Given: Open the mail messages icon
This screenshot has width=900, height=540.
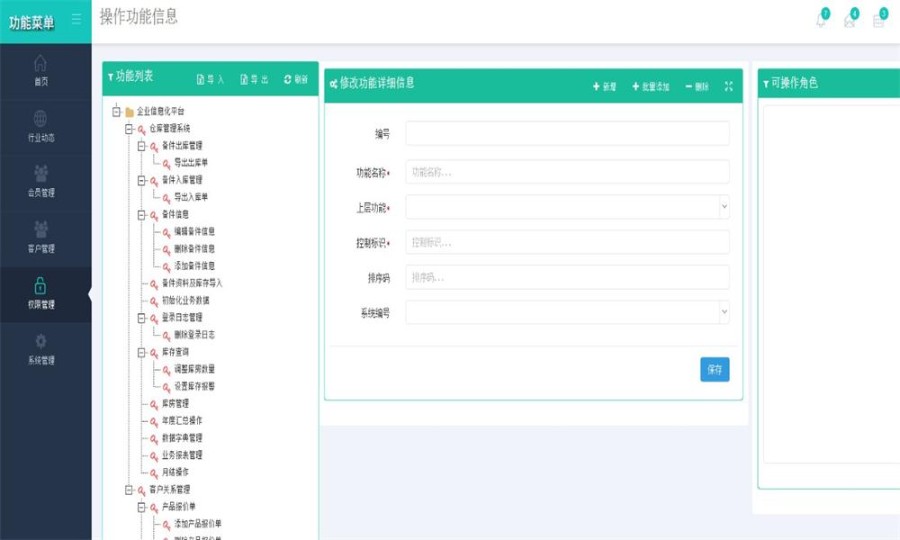Looking at the screenshot, I should [x=850, y=20].
